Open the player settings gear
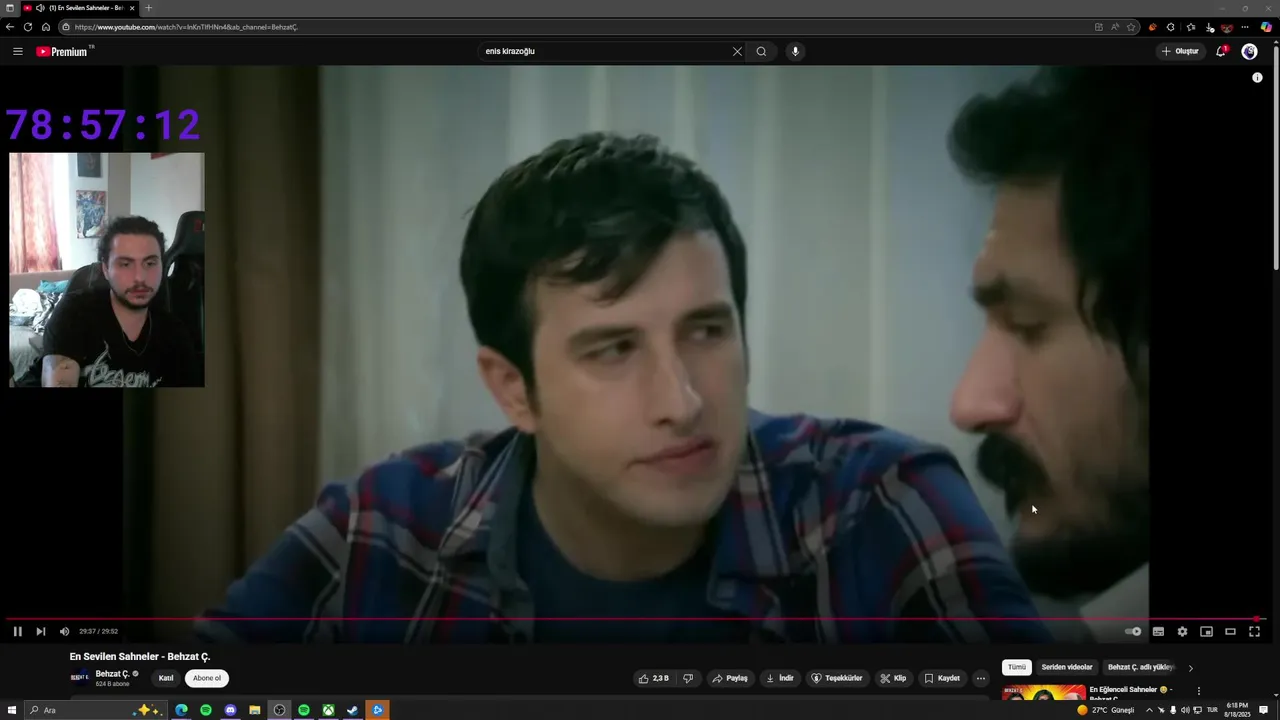This screenshot has height=720, width=1280. [x=1182, y=631]
